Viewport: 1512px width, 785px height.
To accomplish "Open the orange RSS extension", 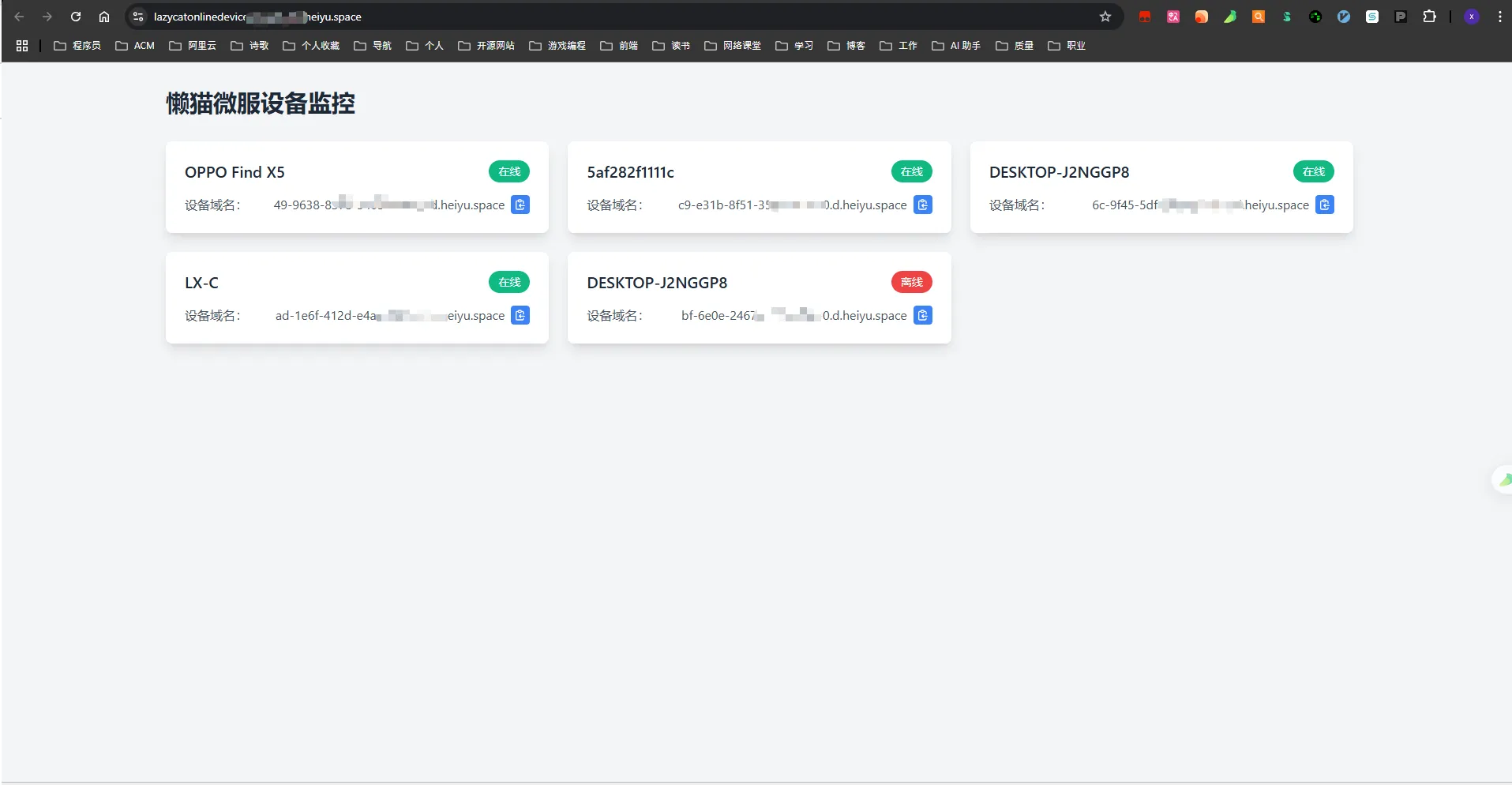I will [x=1202, y=17].
